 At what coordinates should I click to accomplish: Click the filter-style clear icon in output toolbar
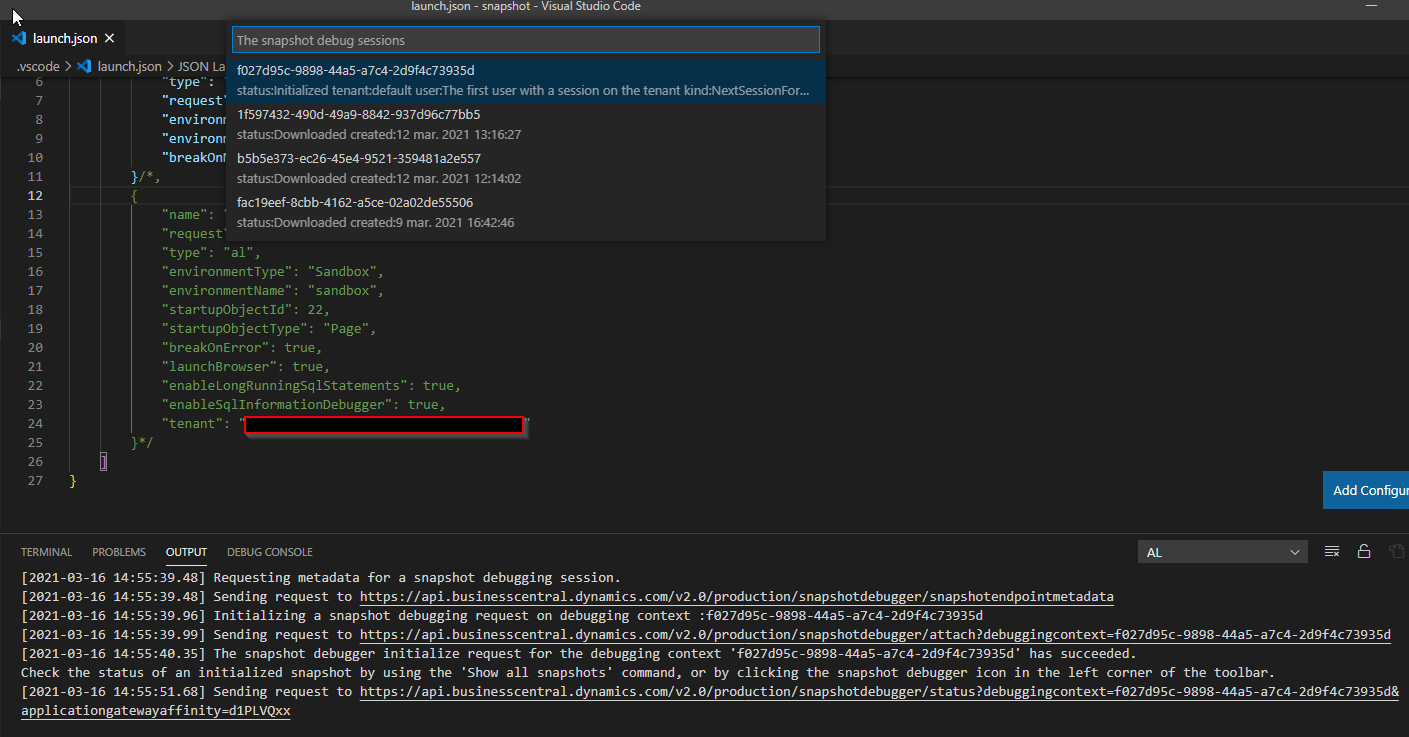coord(1332,551)
